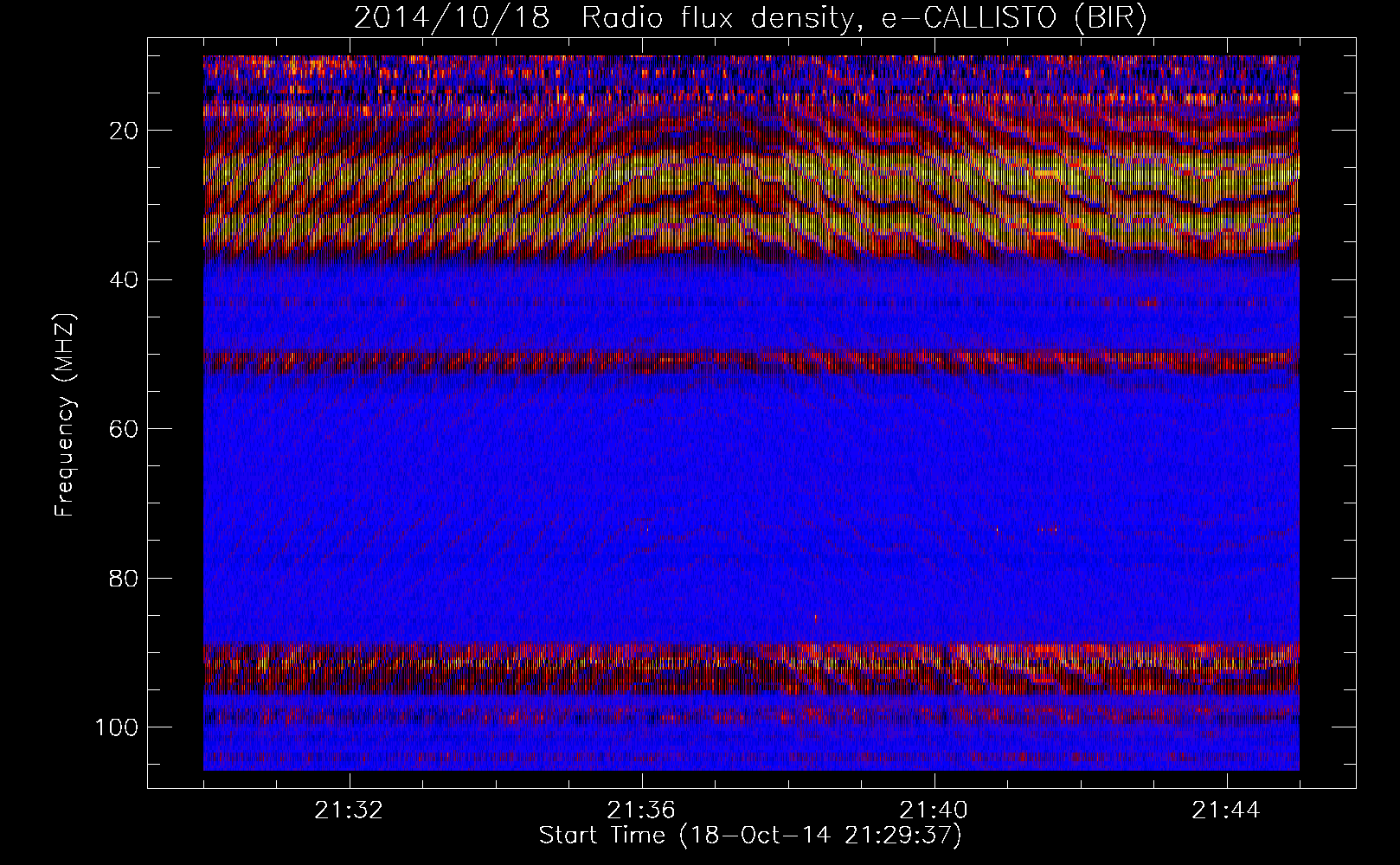
Task: Click the plot title "2014/10/18 Radio flux density, e-CALLISTO (BIR)"
Action: click(750, 18)
